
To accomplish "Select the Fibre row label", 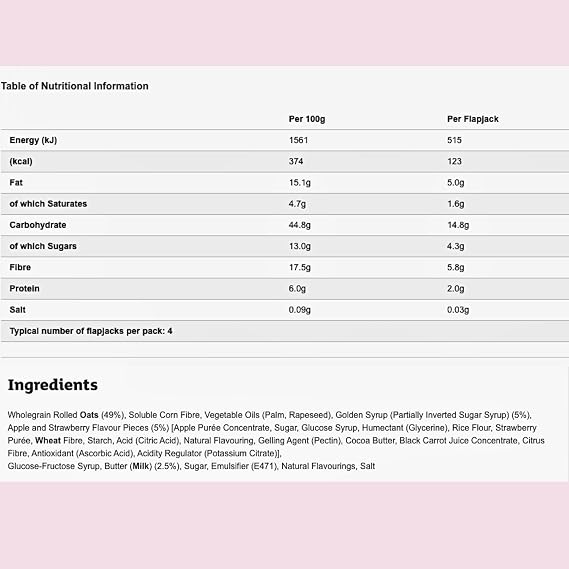I will 20,267.
